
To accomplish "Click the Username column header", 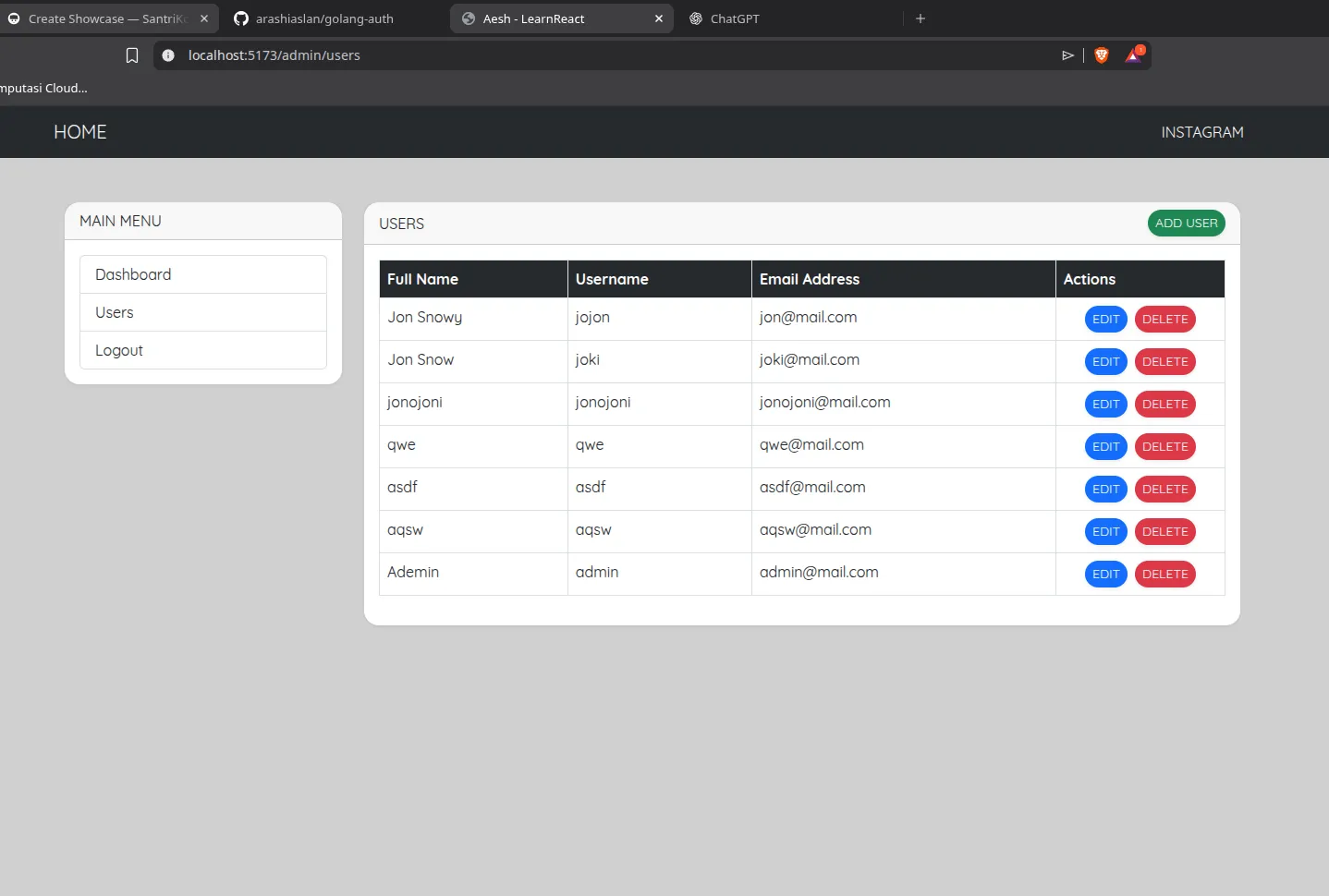I will (660, 279).
